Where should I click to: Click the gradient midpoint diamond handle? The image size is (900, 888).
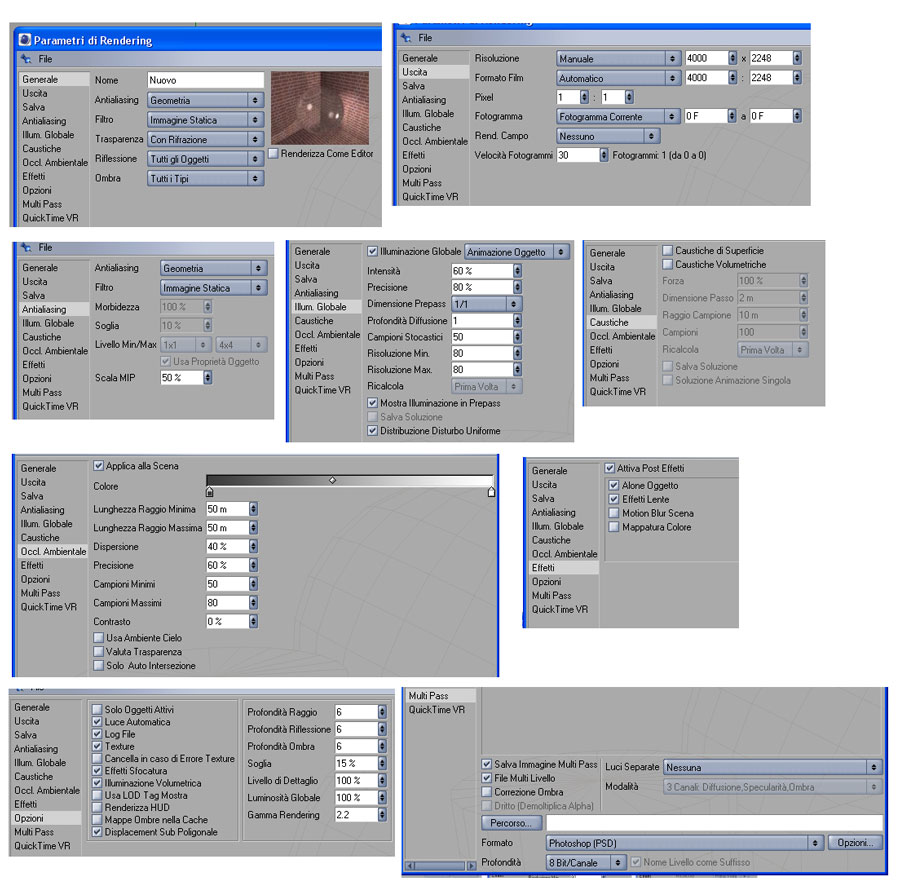(x=332, y=480)
